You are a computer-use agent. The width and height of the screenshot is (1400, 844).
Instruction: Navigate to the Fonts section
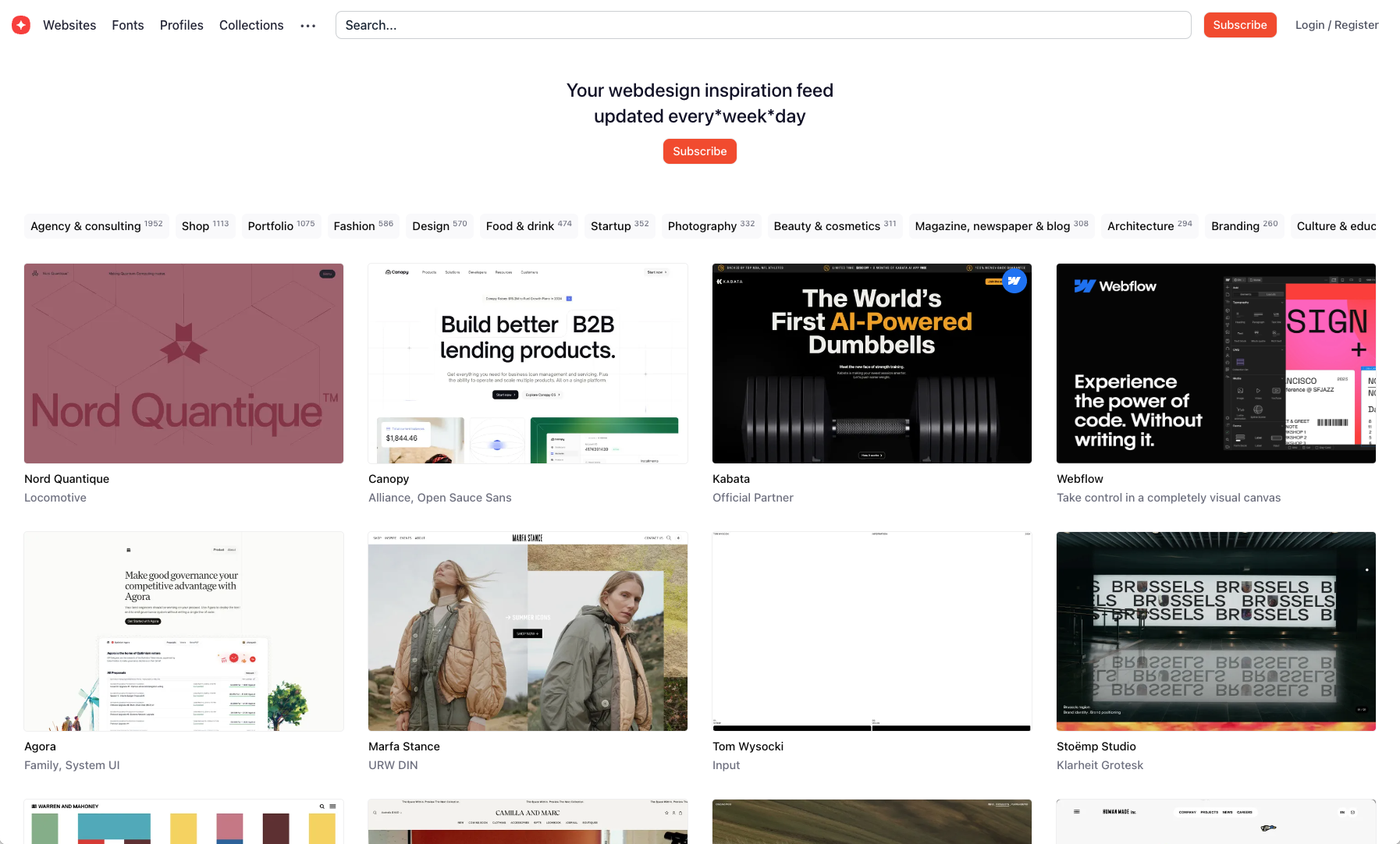[x=127, y=25]
